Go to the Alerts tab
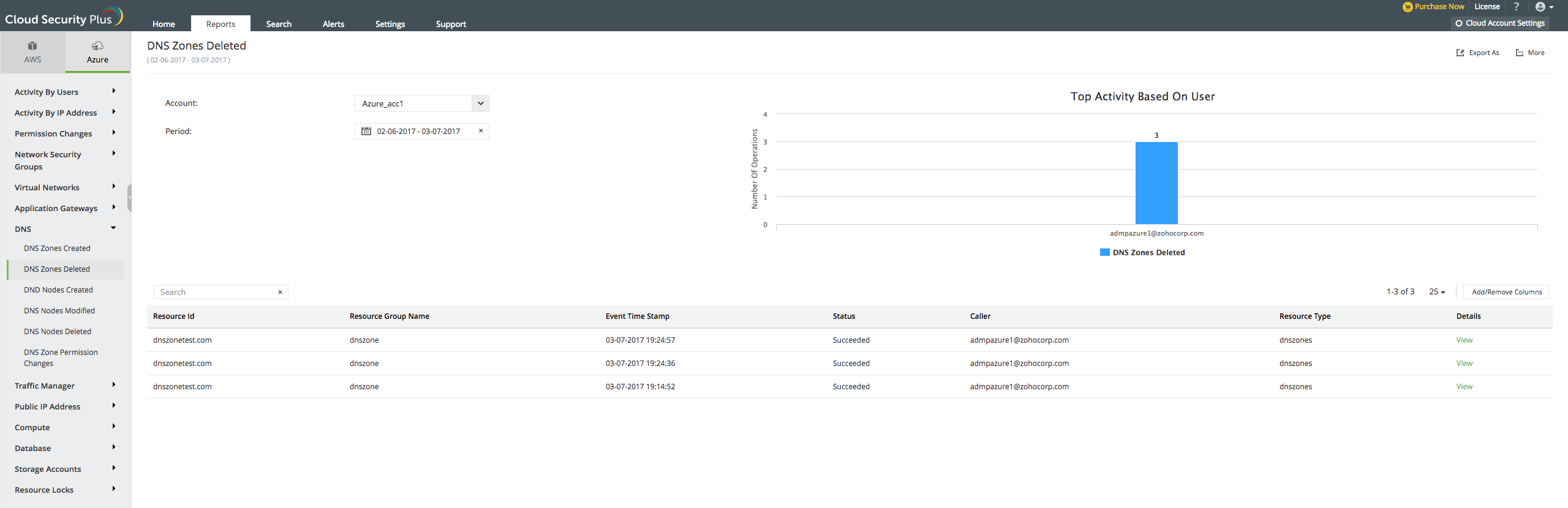This screenshot has width=1568, height=508. coord(333,24)
